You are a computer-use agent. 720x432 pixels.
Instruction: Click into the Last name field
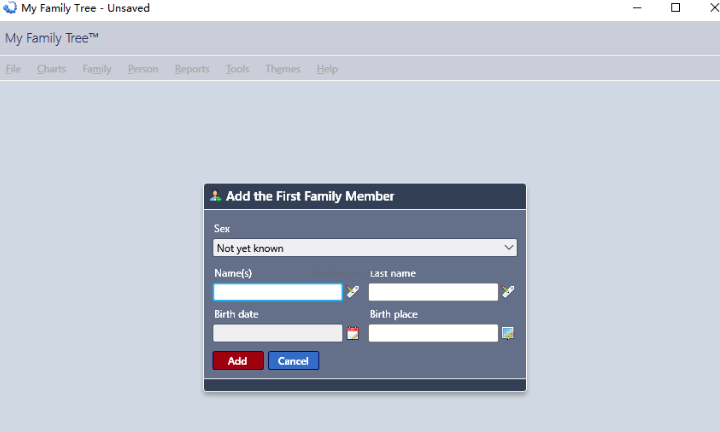[x=433, y=292]
